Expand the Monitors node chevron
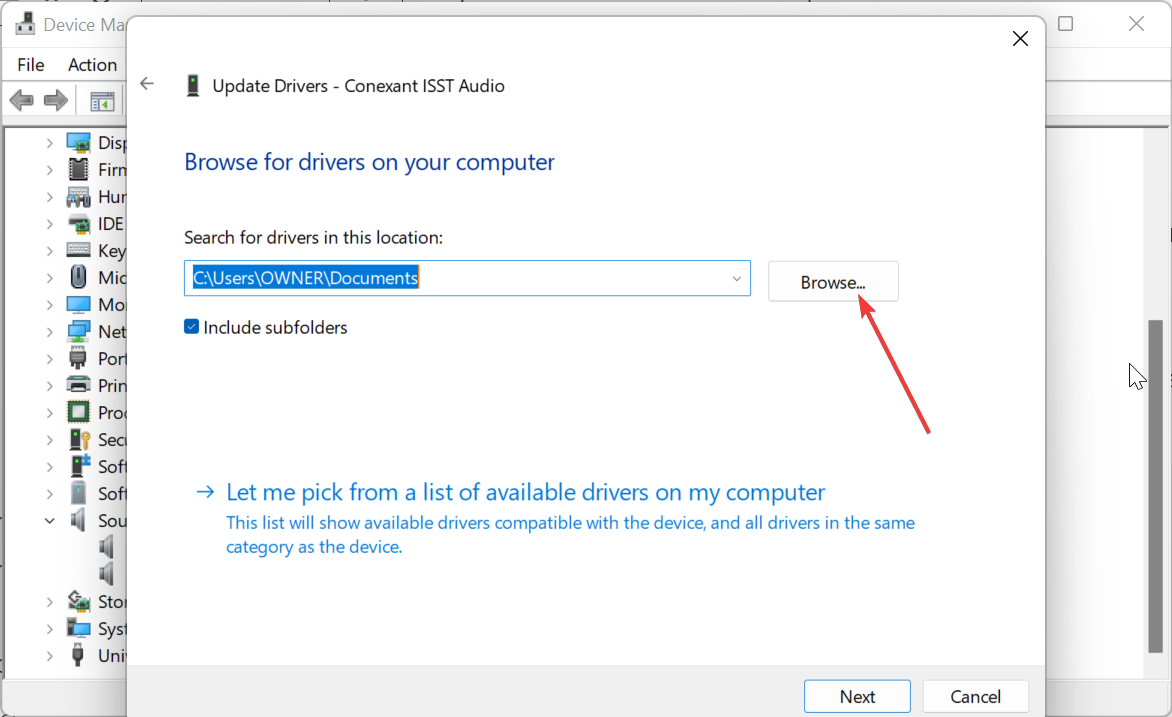This screenshot has height=717, width=1172. coord(49,304)
